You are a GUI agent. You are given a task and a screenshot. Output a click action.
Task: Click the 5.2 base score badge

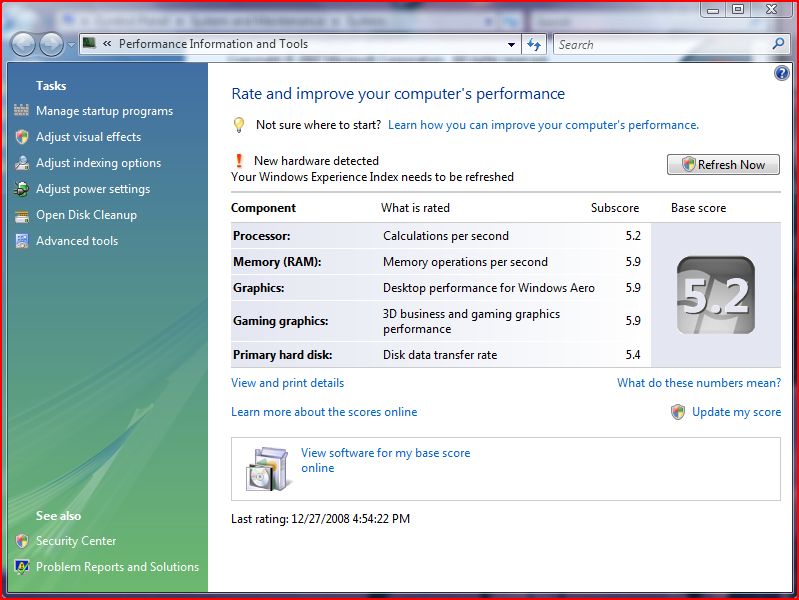(715, 295)
